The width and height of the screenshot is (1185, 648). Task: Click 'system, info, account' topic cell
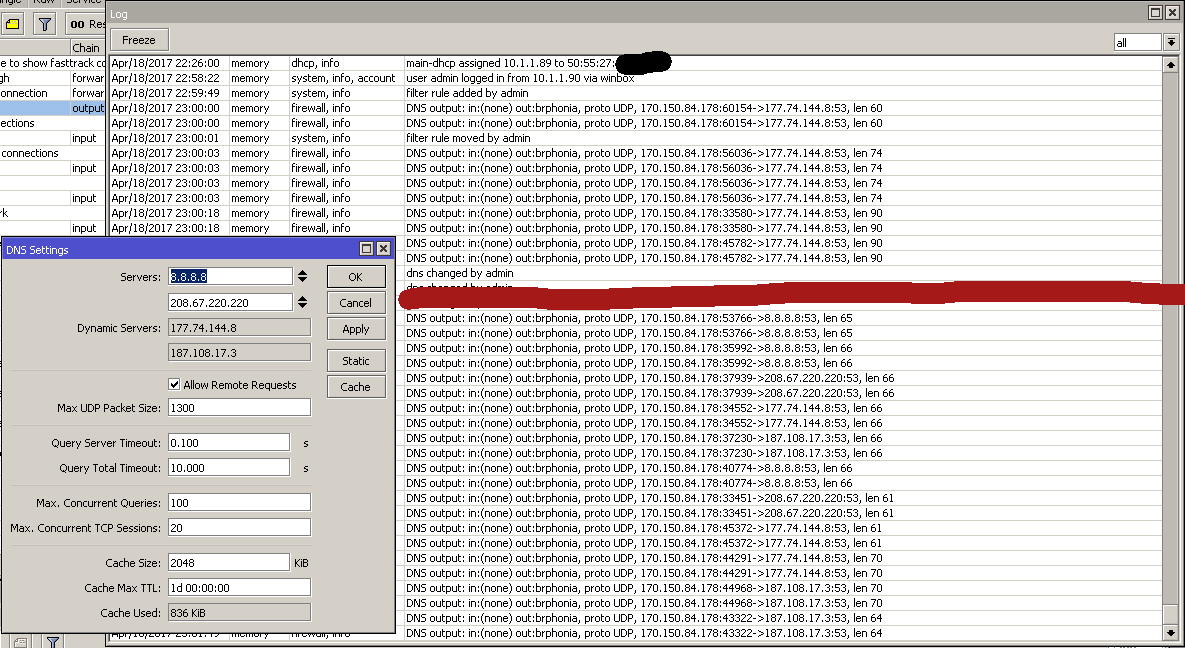coord(343,78)
